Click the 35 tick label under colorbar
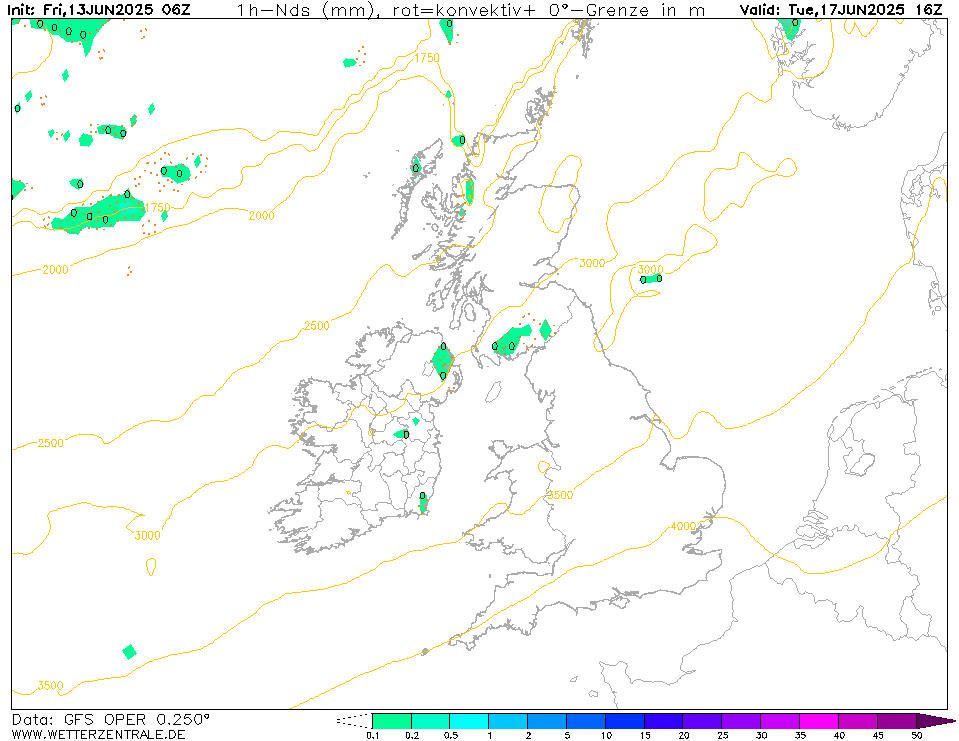This screenshot has width=959, height=741. tap(800, 735)
